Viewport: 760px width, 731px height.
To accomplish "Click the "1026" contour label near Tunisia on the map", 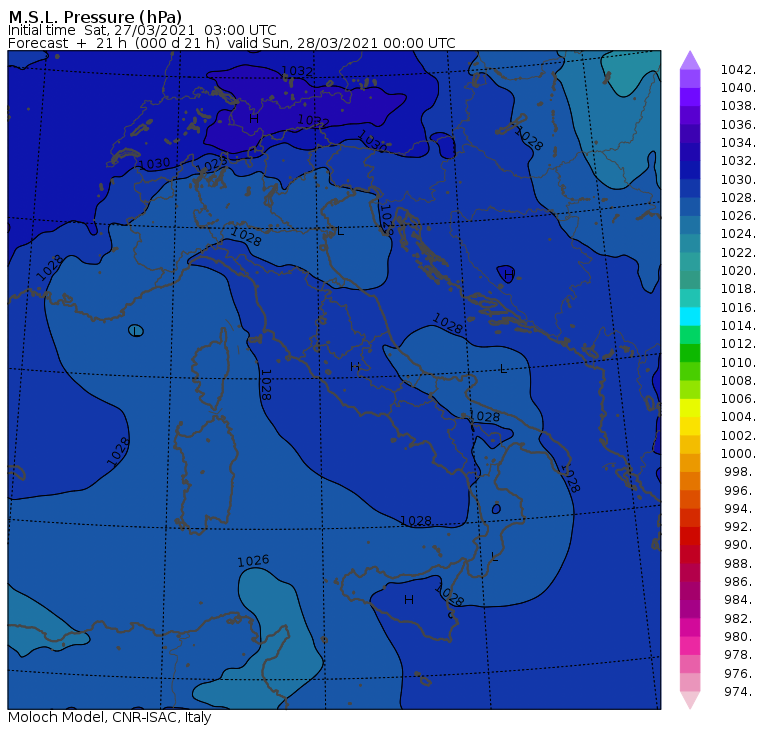I will pos(253,561).
